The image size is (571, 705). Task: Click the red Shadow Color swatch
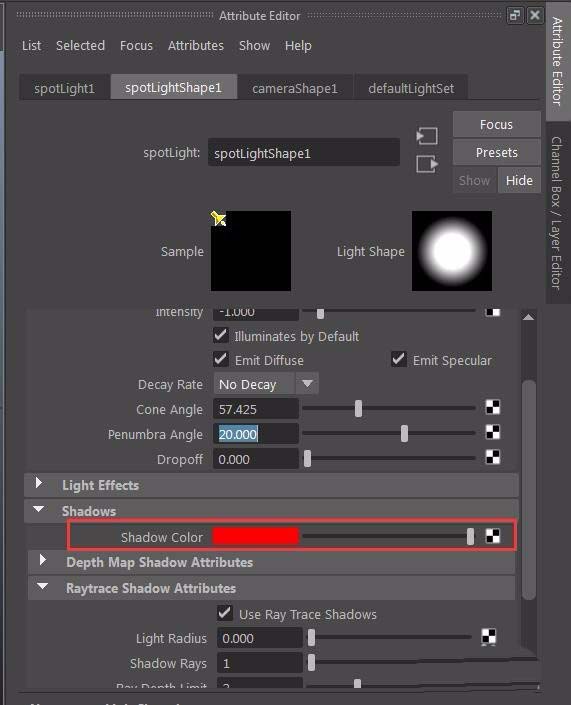click(255, 536)
